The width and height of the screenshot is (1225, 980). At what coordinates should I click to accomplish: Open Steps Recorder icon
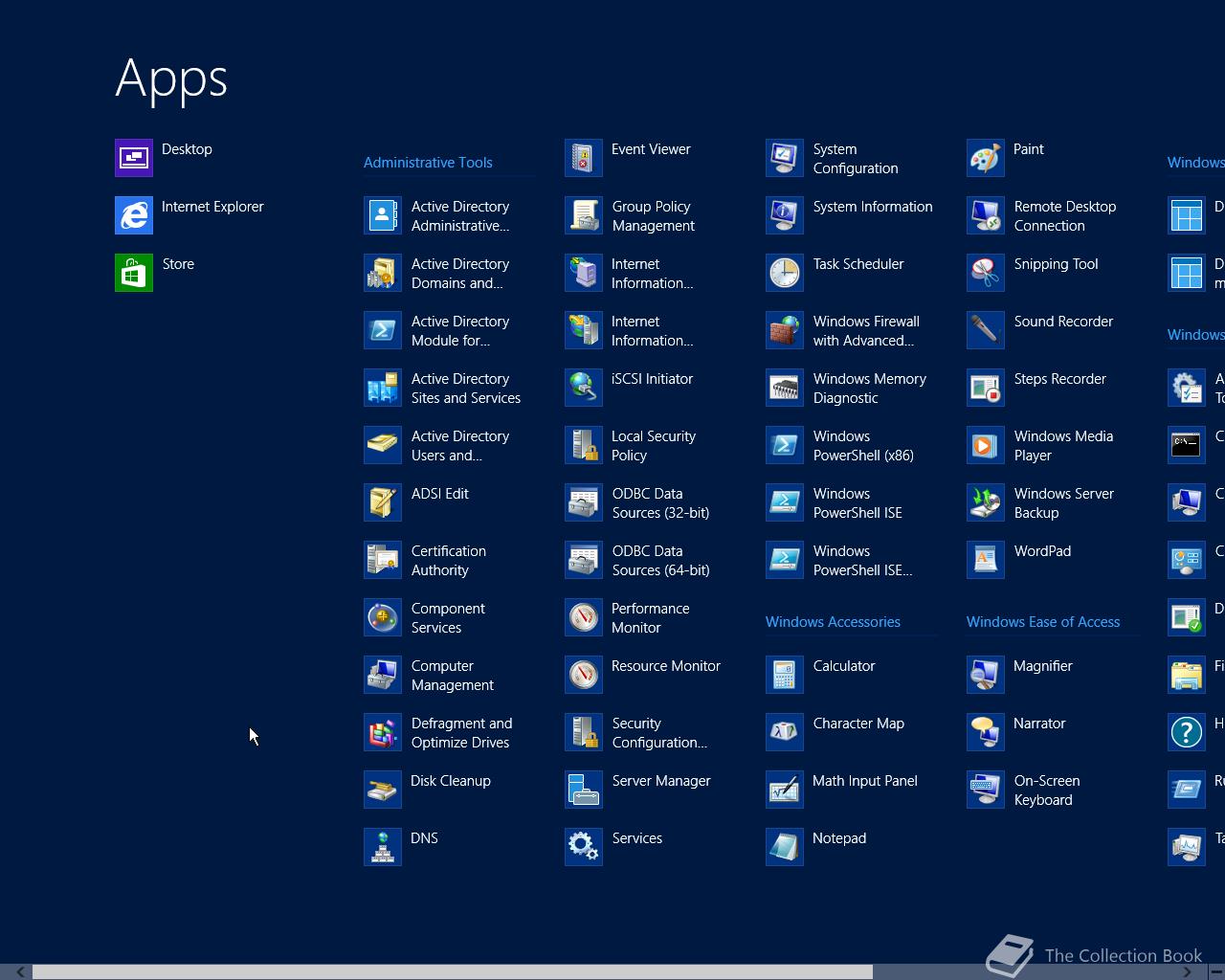986,388
